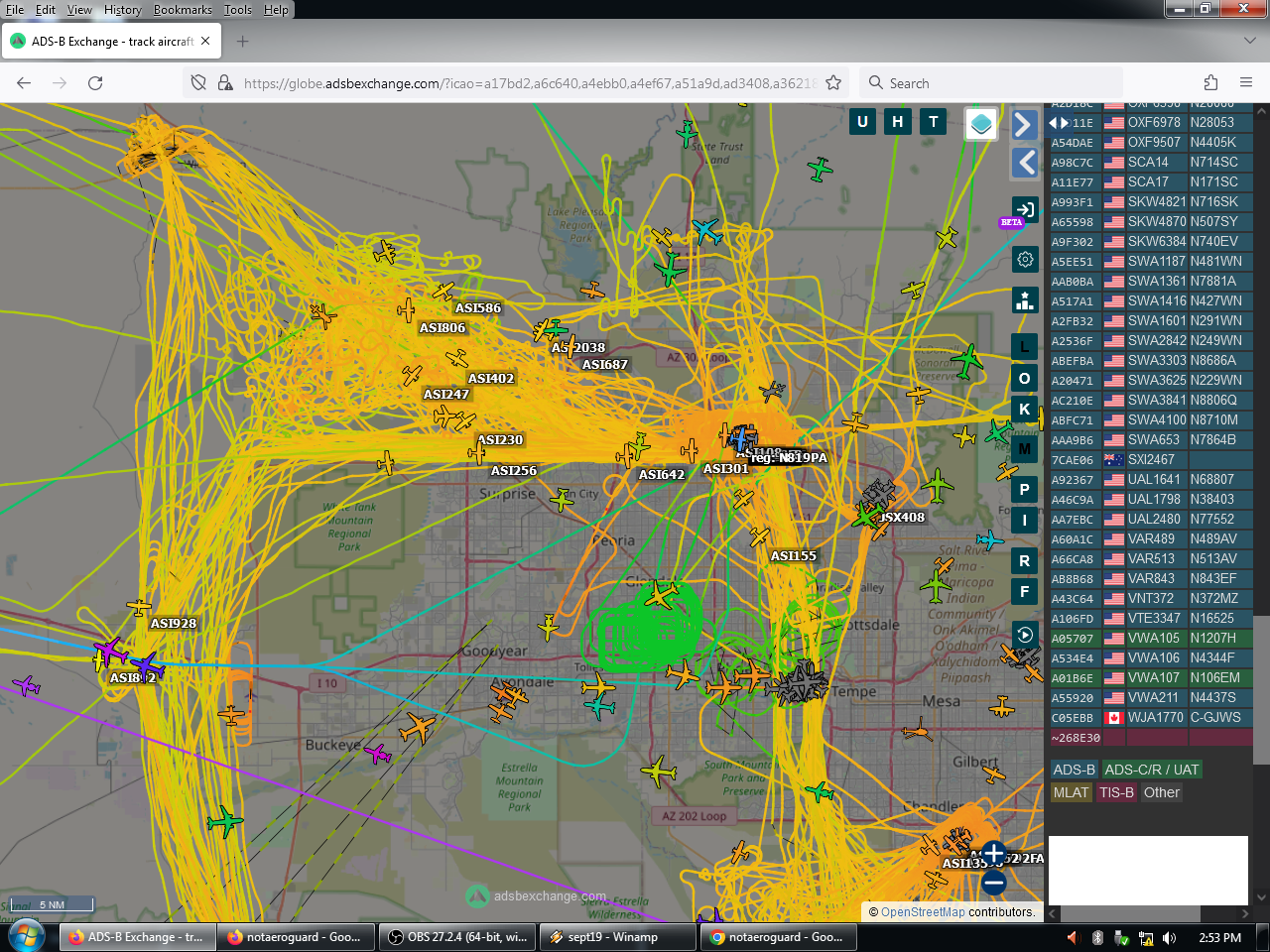The height and width of the screenshot is (952, 1270).
Task: Select the SWA1187 N481WN table row
Action: pos(1151,262)
